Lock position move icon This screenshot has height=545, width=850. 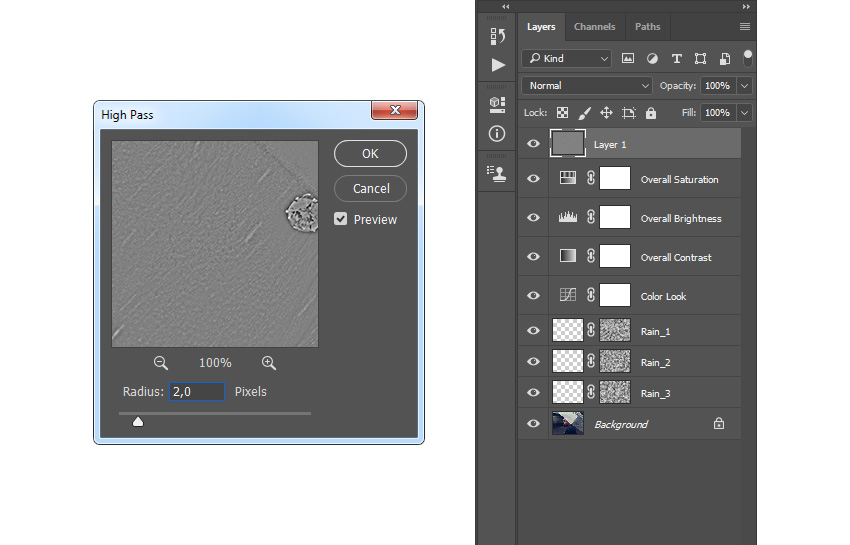click(x=606, y=113)
